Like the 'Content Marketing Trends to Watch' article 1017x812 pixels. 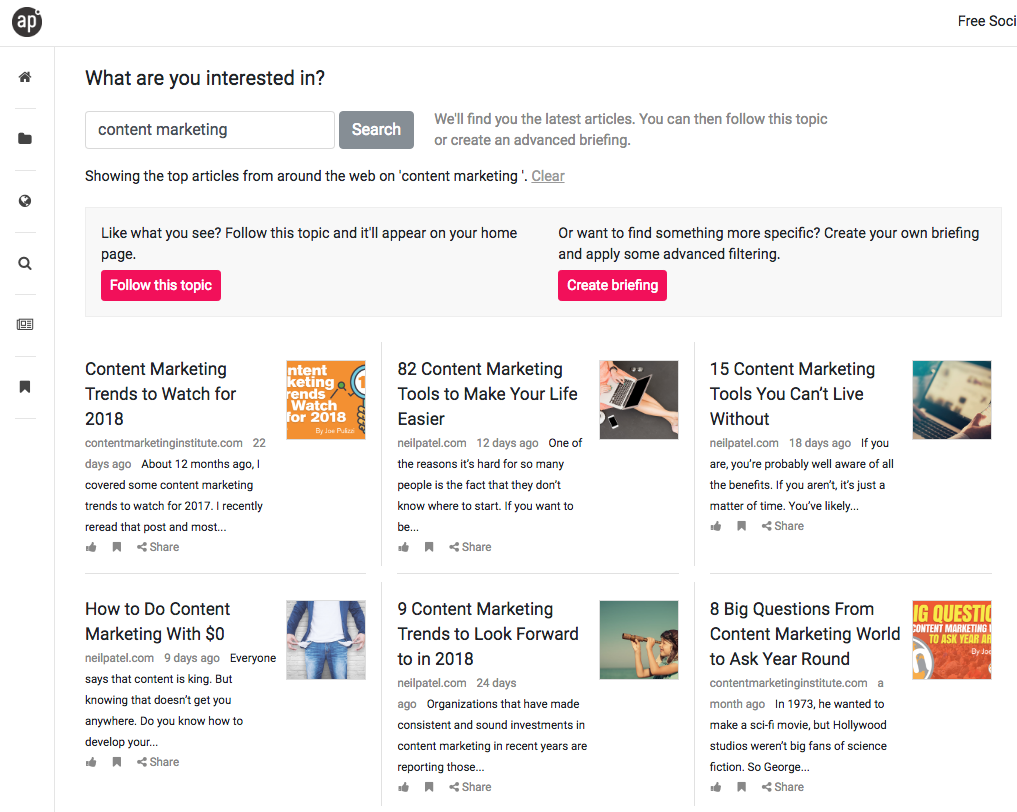(92, 547)
